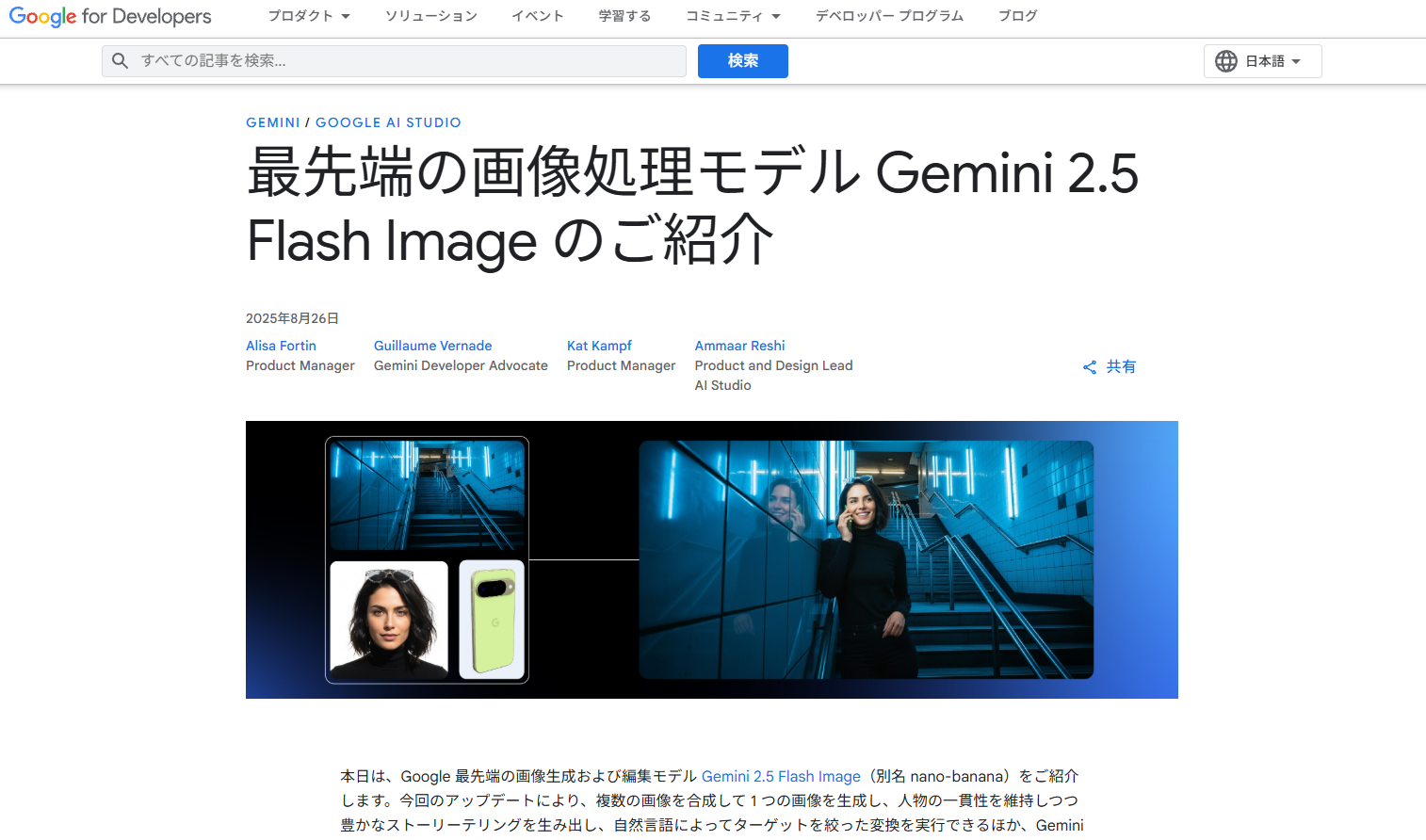Image resolution: width=1426 pixels, height=840 pixels.
Task: Open イベント in top navigation
Action: (x=538, y=16)
